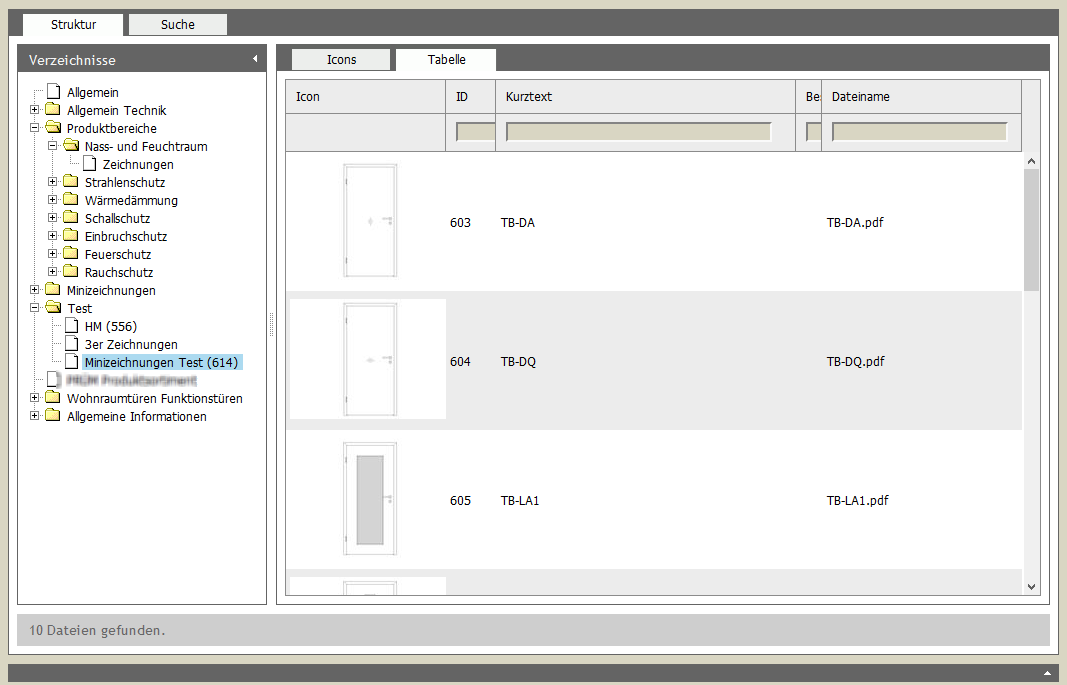Screen dimensions: 1067x685
Task: Click the table scrollbar down arrow
Action: tap(1031, 587)
